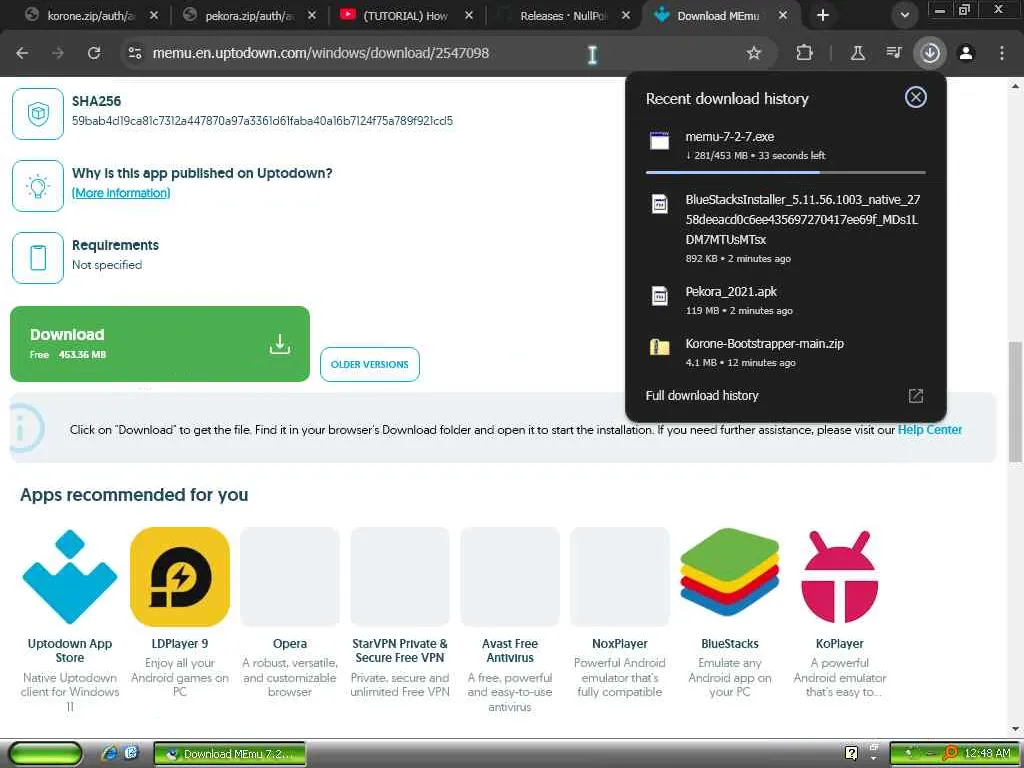Click the StarVPN Private & Secure Free VPN title
The height and width of the screenshot is (768, 1024).
coord(400,650)
